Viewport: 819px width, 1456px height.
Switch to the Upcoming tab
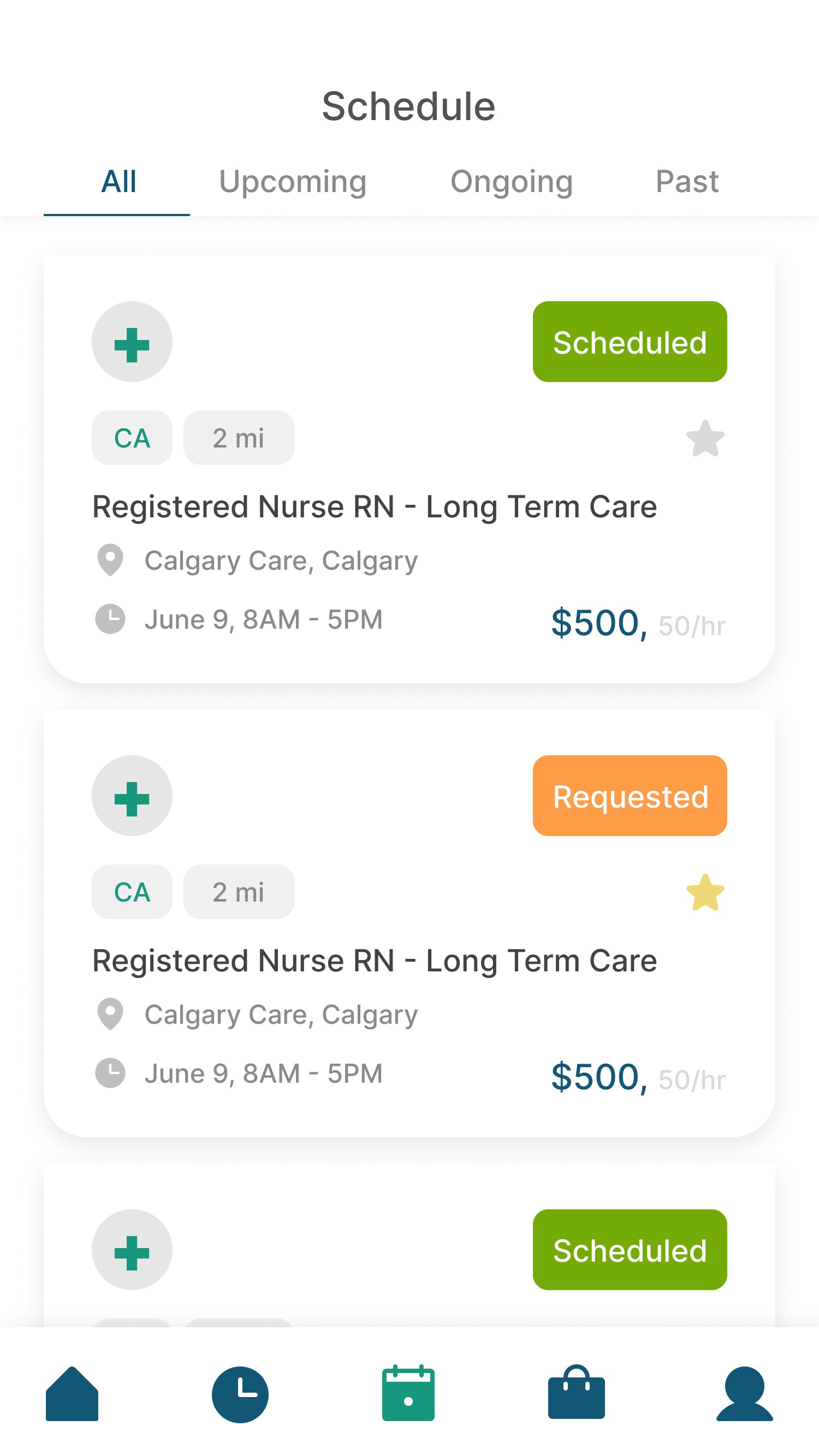293,182
